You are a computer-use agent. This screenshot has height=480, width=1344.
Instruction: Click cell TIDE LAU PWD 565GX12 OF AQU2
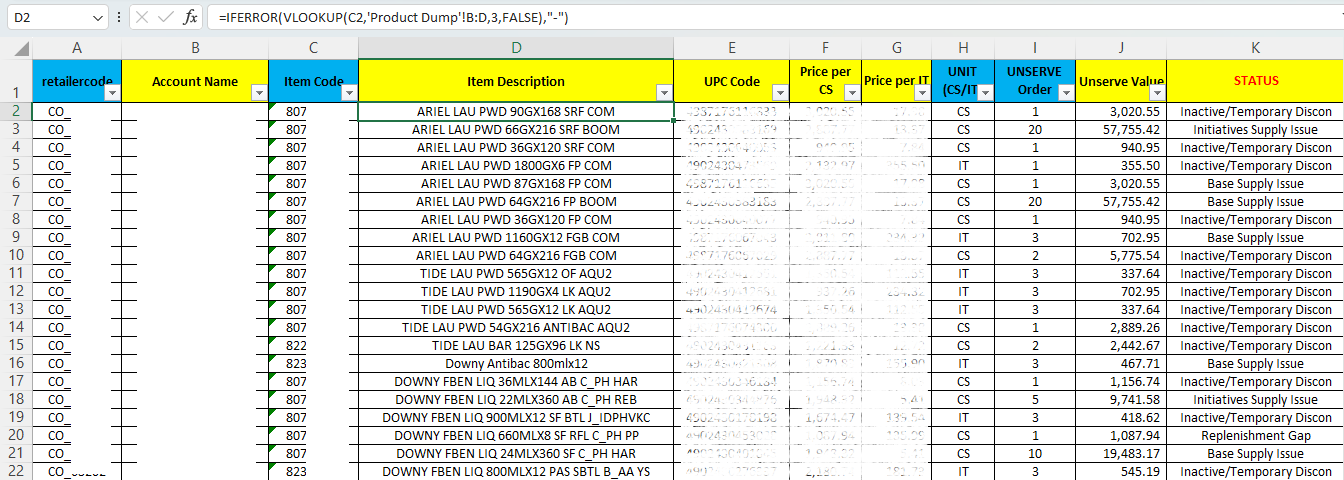(516, 273)
